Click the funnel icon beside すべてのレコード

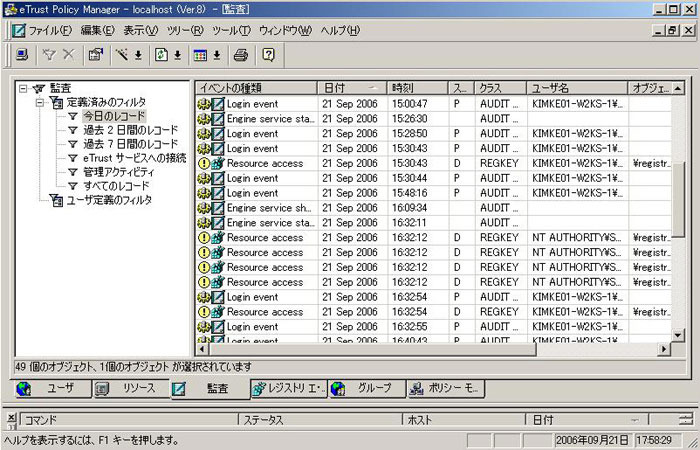click(x=73, y=186)
